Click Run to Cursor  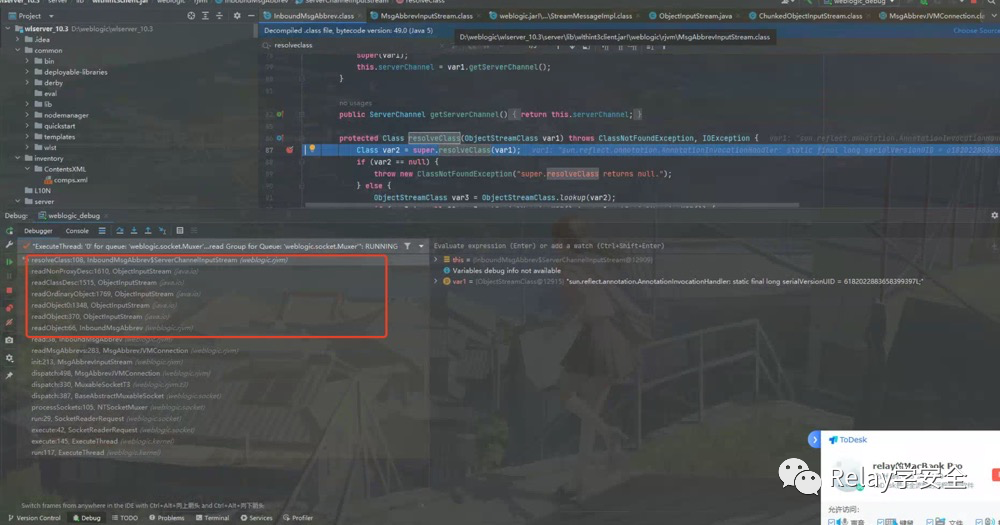162,231
